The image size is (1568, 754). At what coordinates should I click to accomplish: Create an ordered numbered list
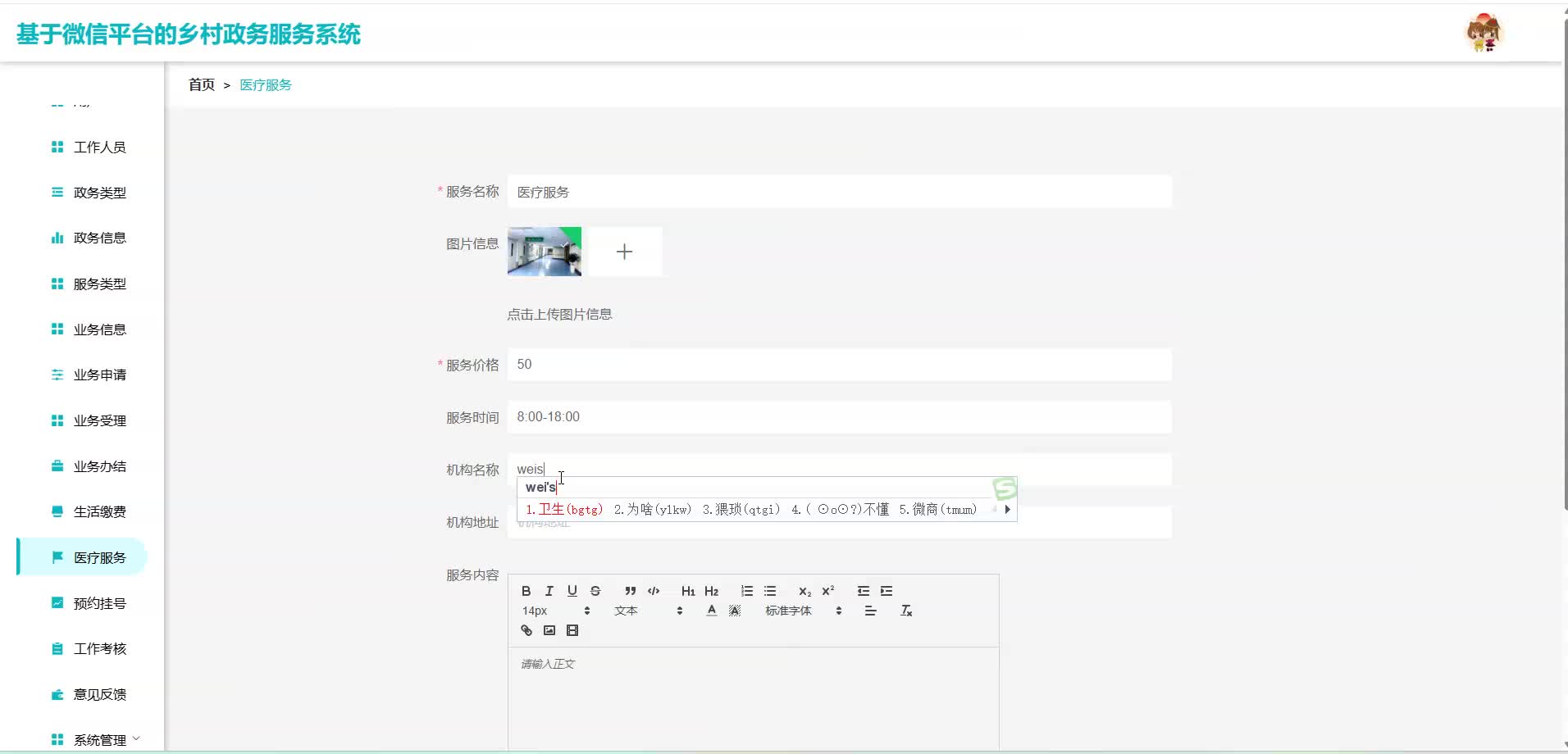(x=747, y=591)
